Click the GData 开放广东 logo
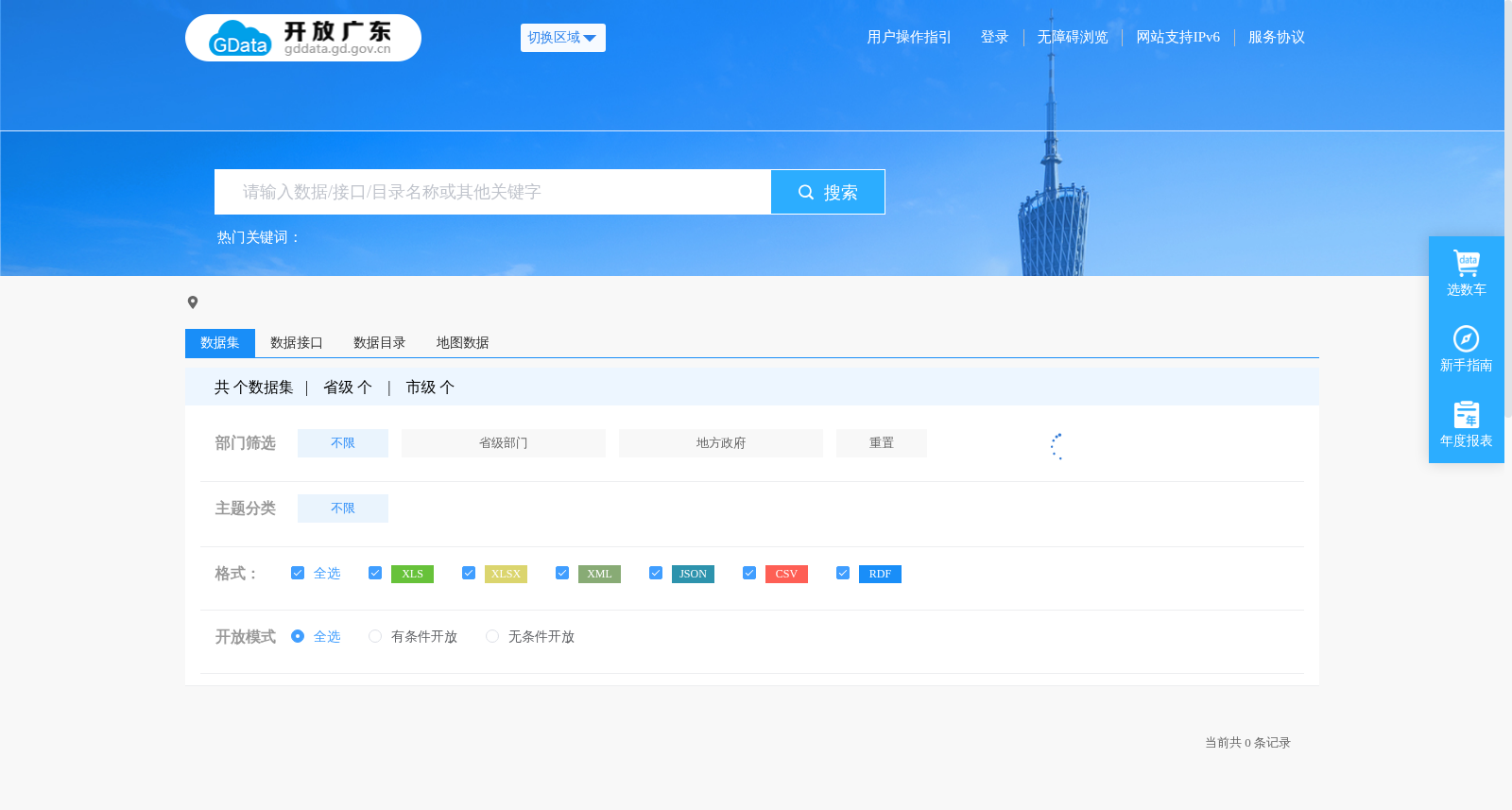Image resolution: width=1512 pixels, height=810 pixels. click(x=303, y=38)
